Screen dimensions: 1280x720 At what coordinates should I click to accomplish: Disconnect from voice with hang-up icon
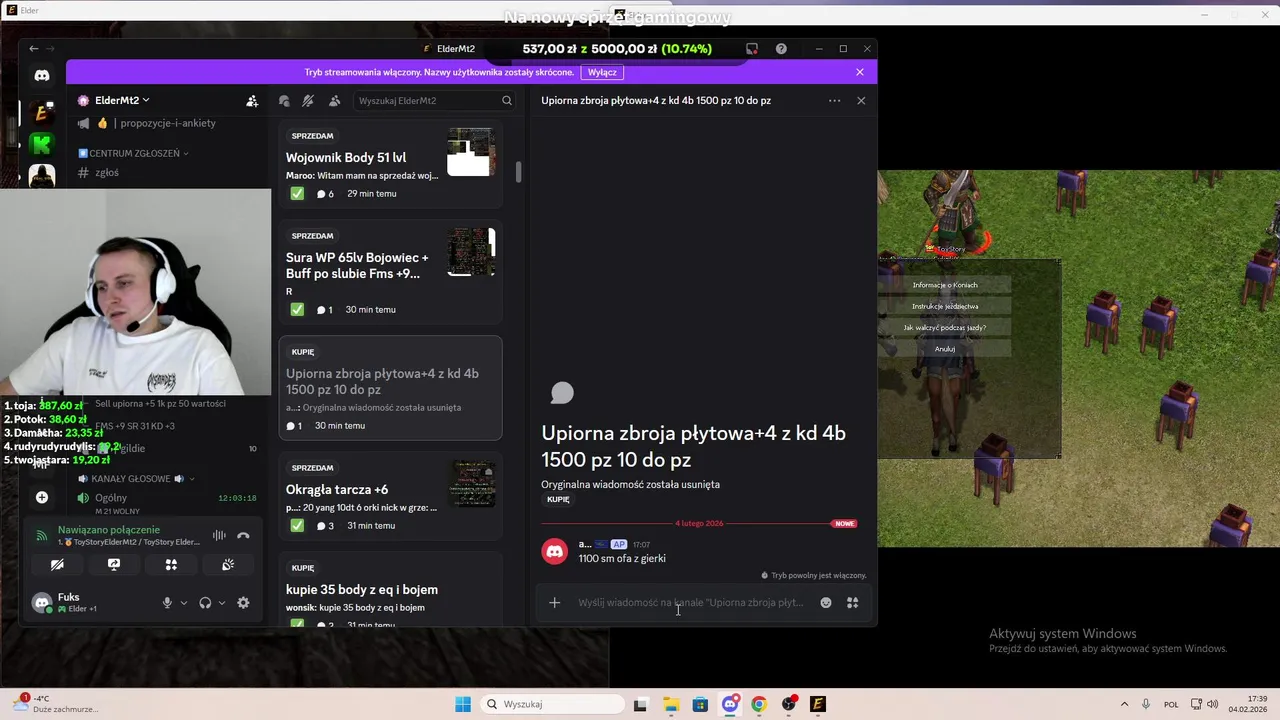click(x=243, y=535)
